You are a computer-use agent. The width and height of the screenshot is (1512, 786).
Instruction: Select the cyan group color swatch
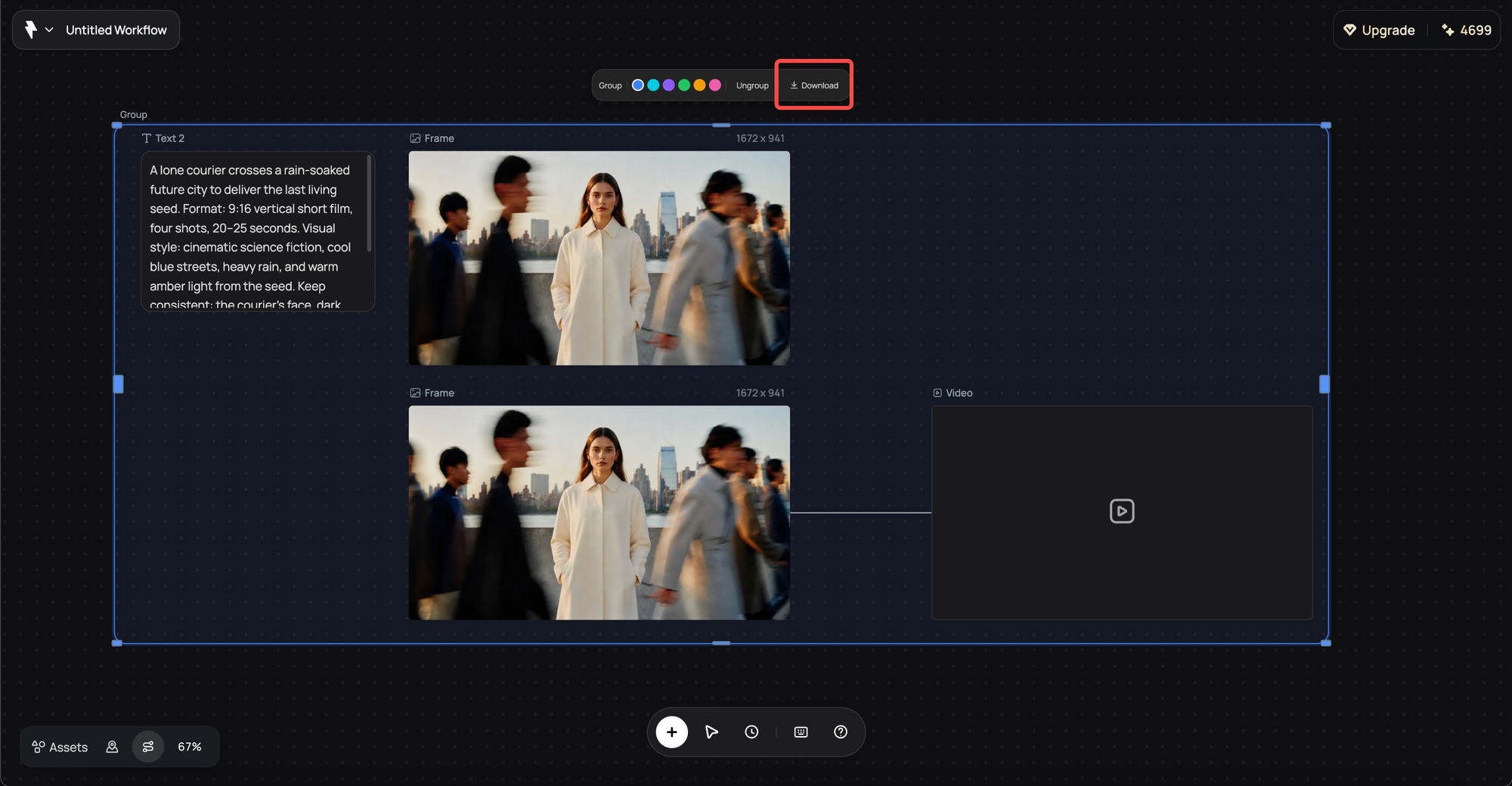coord(653,85)
